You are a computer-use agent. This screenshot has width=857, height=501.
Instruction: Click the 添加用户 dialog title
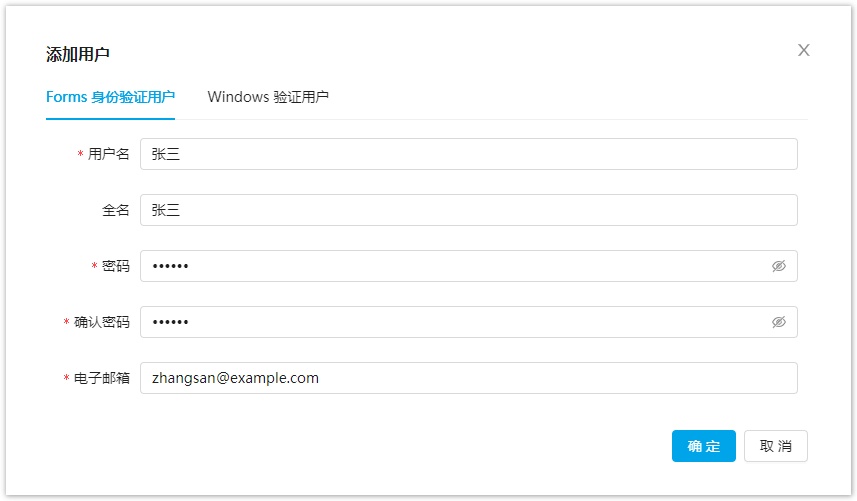point(78,54)
